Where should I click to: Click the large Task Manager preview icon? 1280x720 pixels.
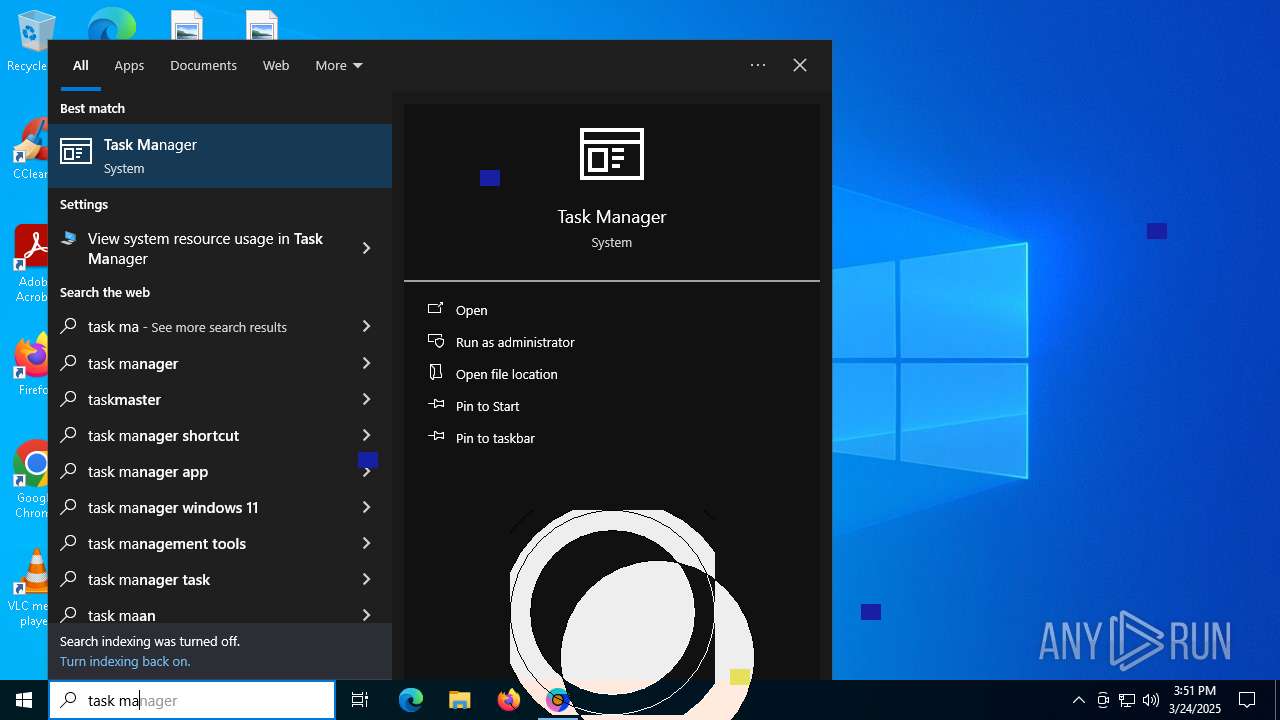point(612,154)
